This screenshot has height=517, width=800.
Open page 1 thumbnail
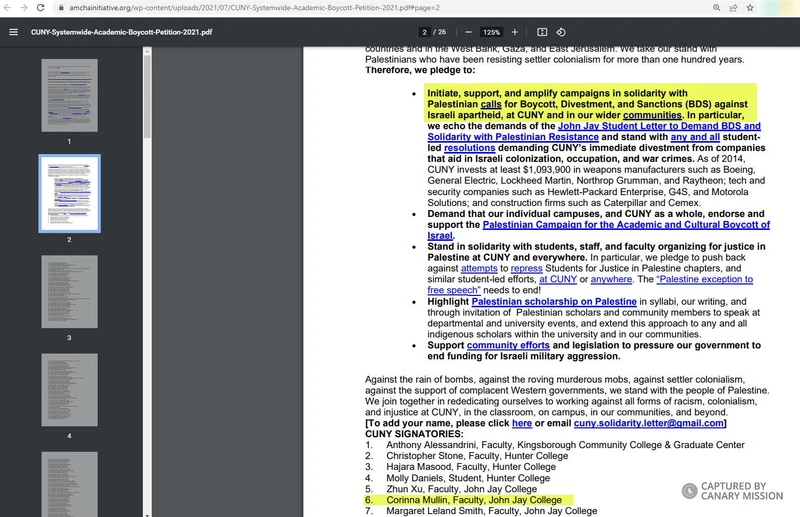coord(69,95)
